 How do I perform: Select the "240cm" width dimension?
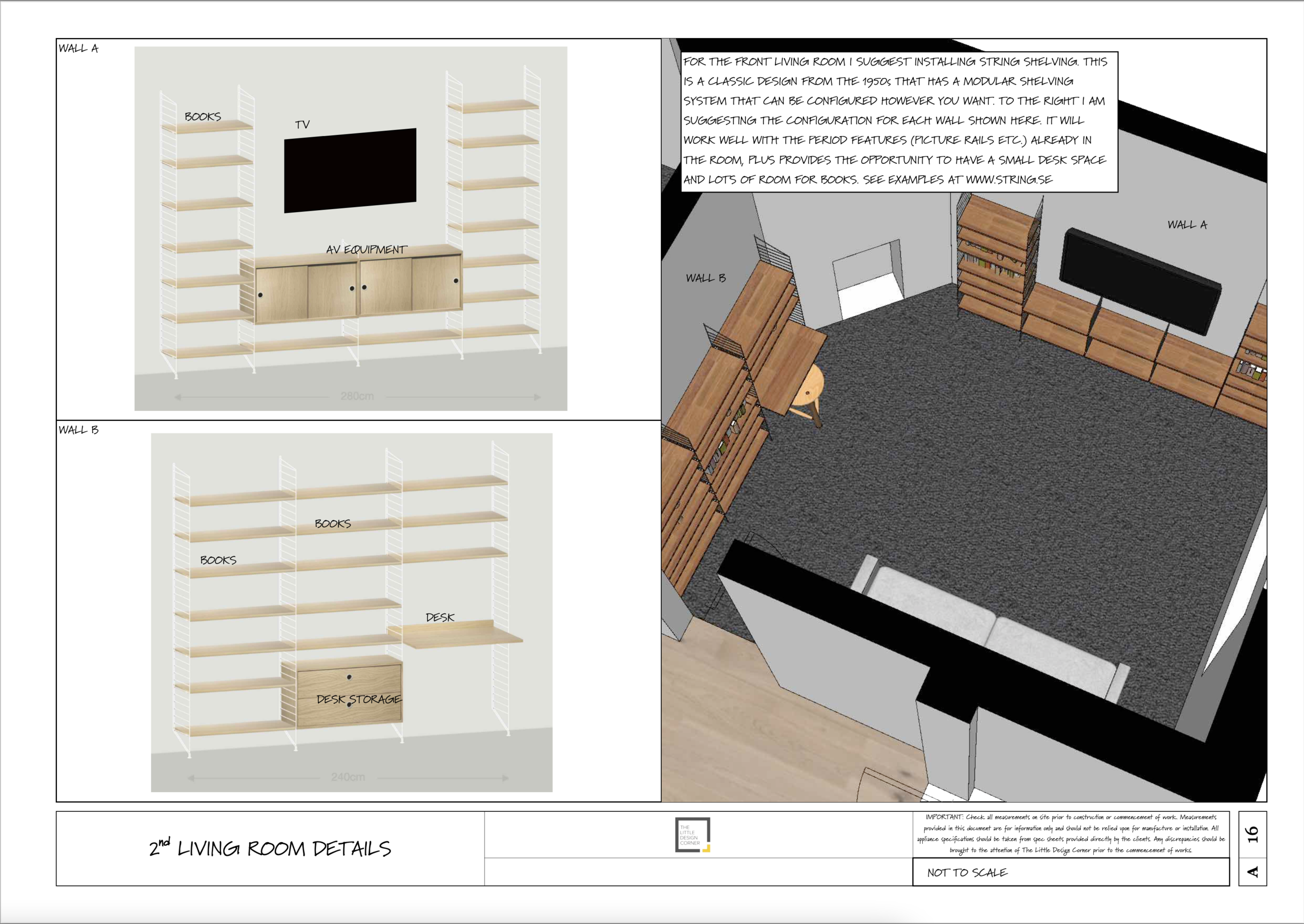click(348, 776)
